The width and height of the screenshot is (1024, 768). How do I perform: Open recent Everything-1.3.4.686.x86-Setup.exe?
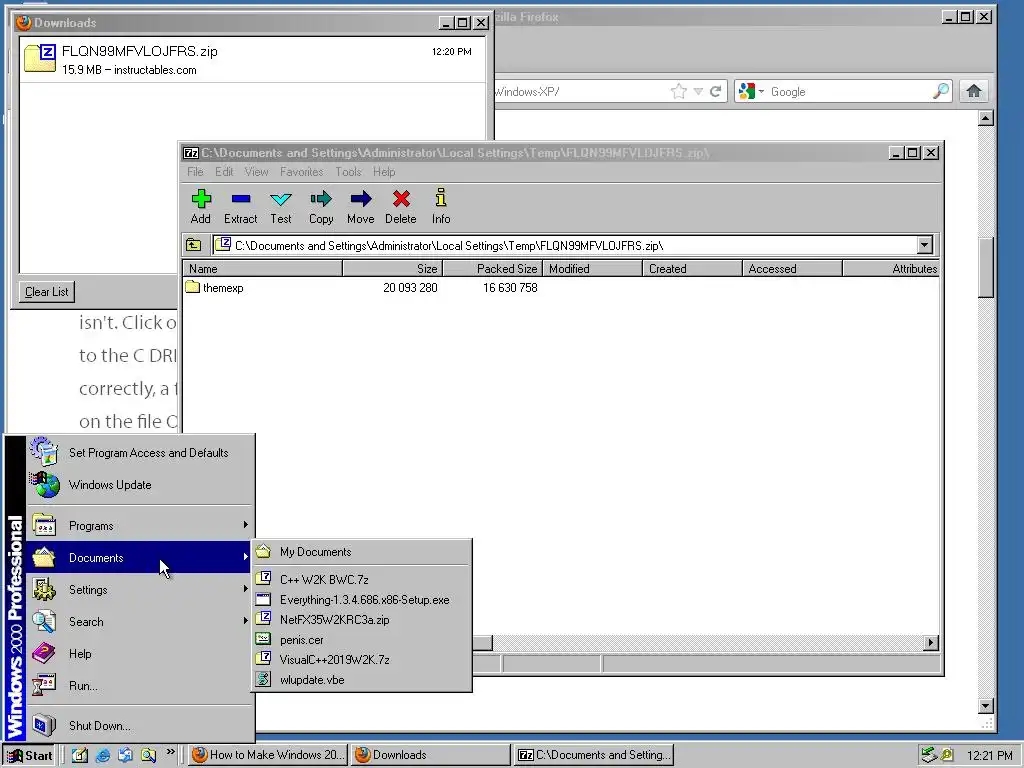(x=362, y=600)
